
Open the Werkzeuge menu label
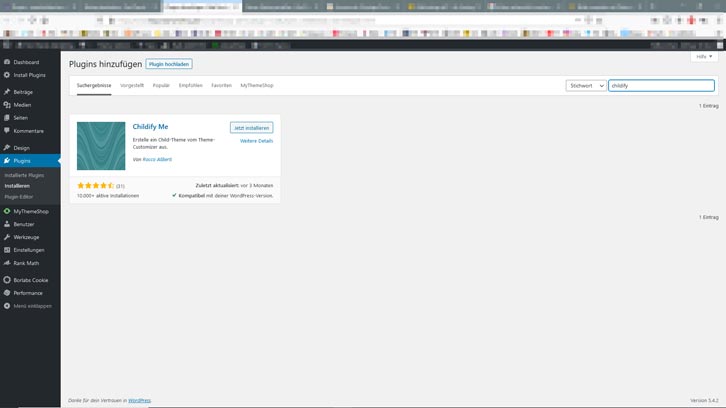[x=26, y=237]
